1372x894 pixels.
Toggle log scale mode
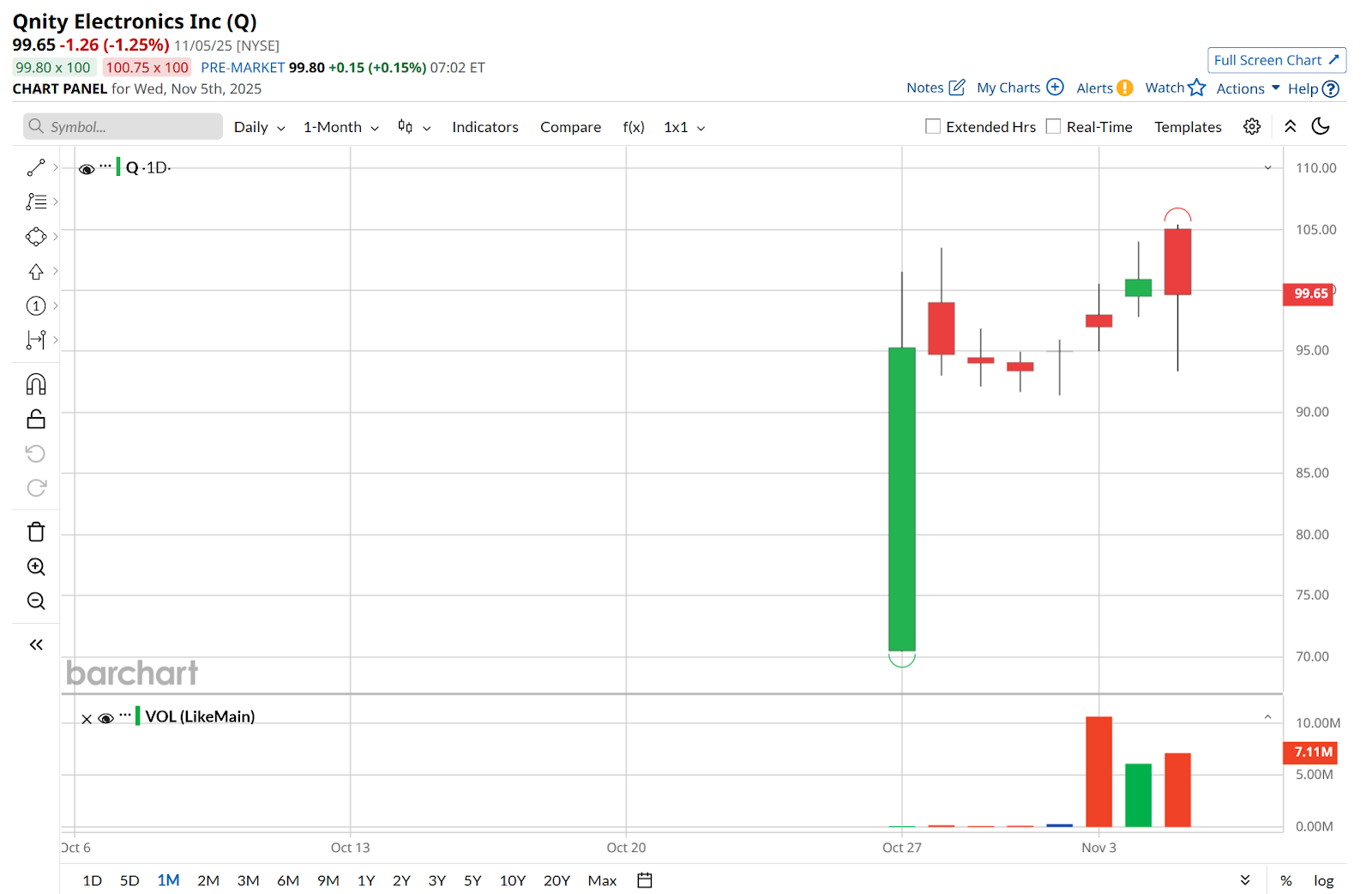point(1324,880)
